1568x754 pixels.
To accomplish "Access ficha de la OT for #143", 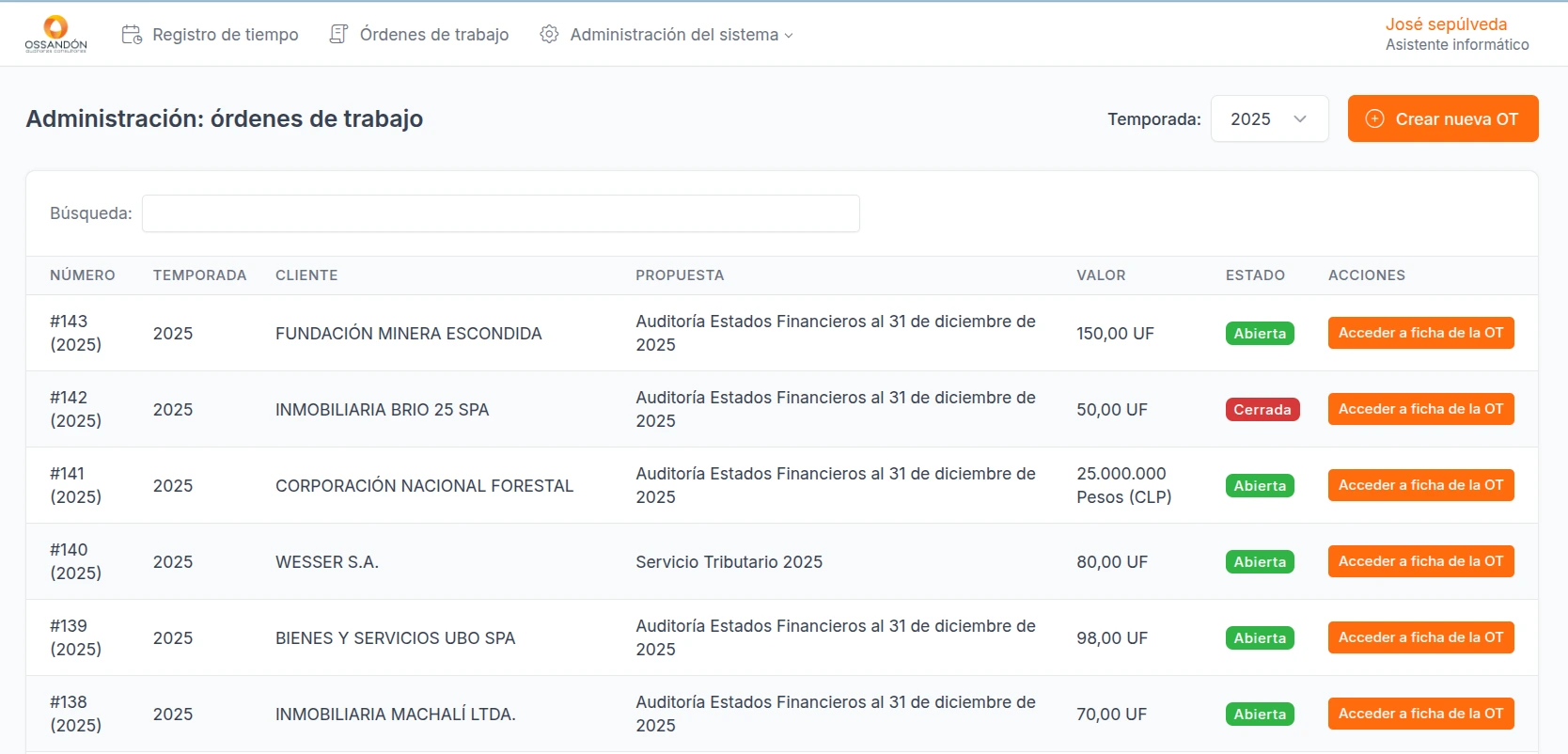I will [1420, 333].
